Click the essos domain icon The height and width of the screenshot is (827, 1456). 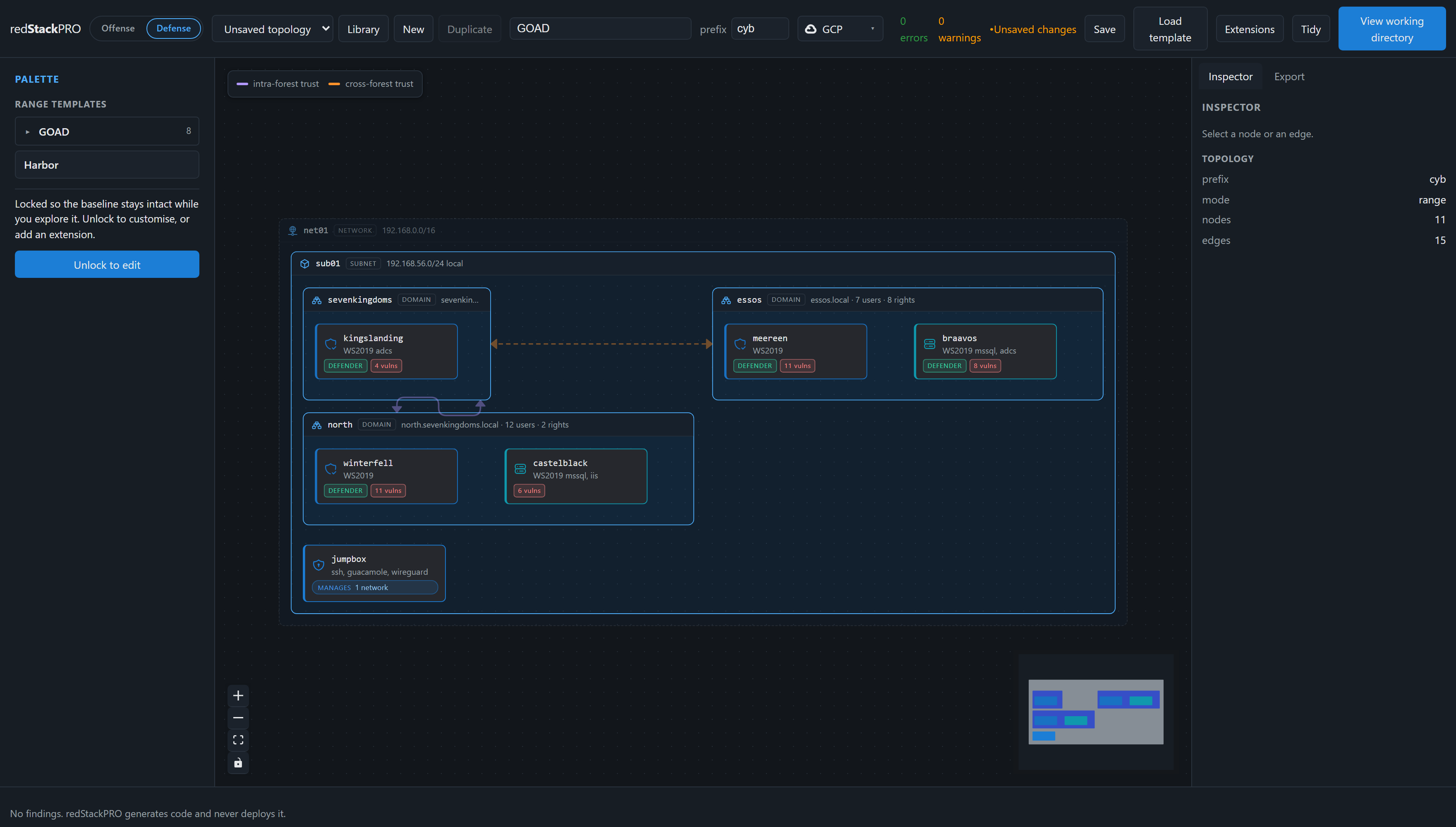[726, 300]
